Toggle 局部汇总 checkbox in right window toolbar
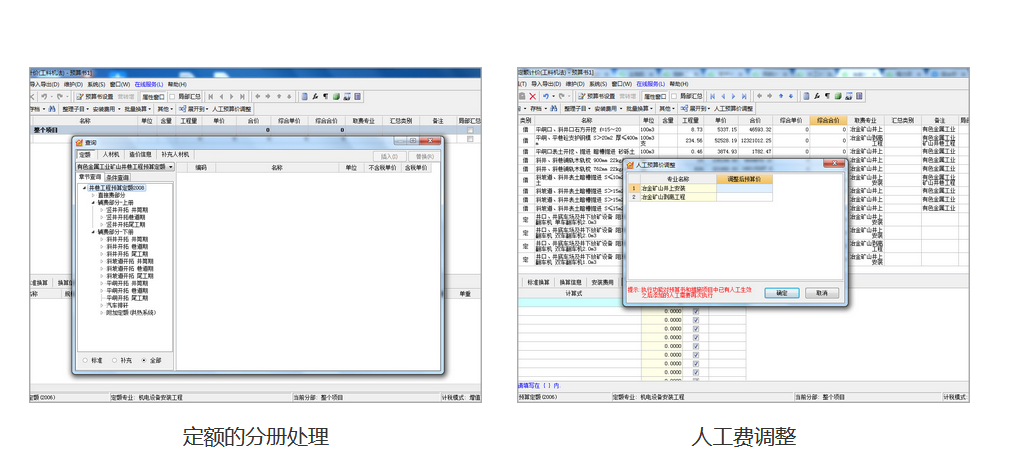This screenshot has height=466, width=1026. point(674,97)
